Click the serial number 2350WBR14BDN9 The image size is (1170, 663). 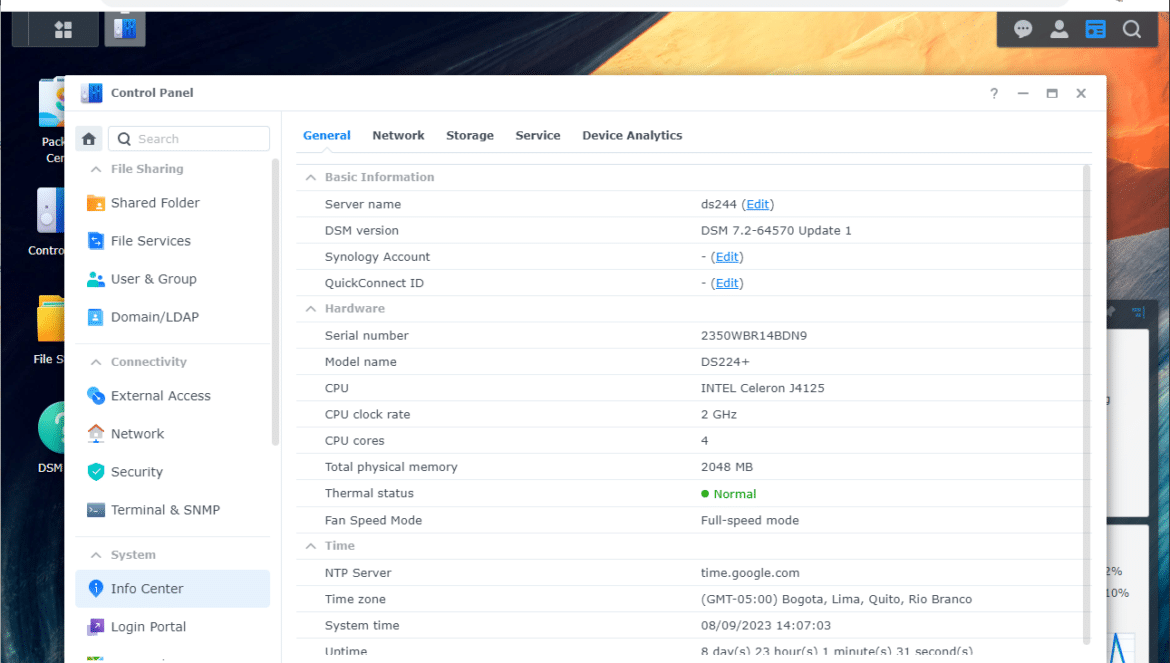coord(754,336)
